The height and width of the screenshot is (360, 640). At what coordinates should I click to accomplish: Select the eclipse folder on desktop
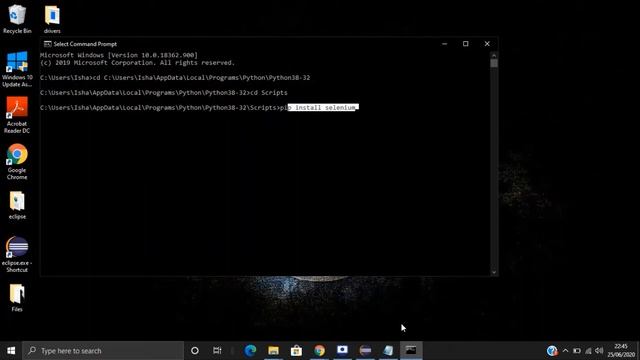[17, 205]
